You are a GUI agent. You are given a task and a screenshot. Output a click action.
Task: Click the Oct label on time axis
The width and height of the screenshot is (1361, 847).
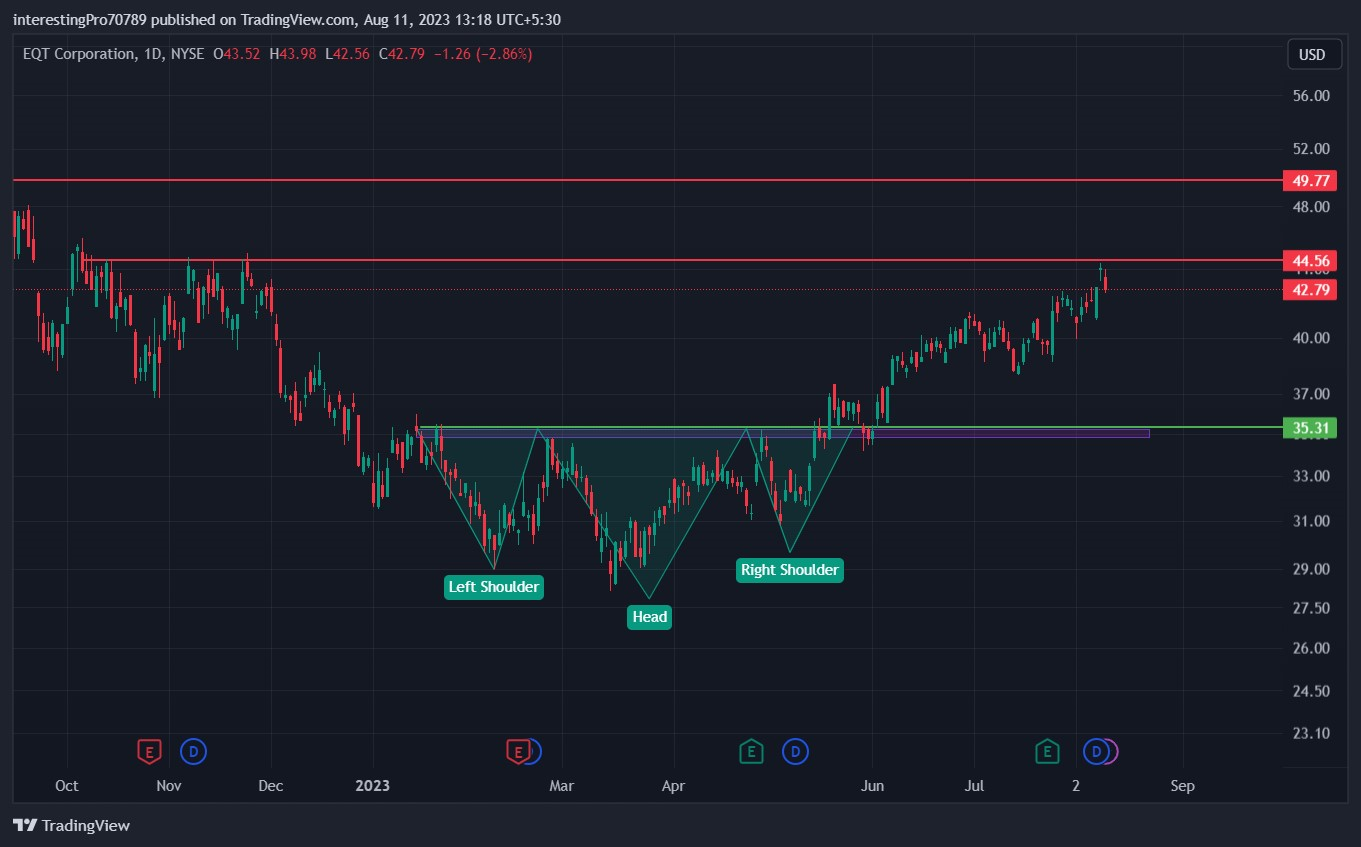67,786
